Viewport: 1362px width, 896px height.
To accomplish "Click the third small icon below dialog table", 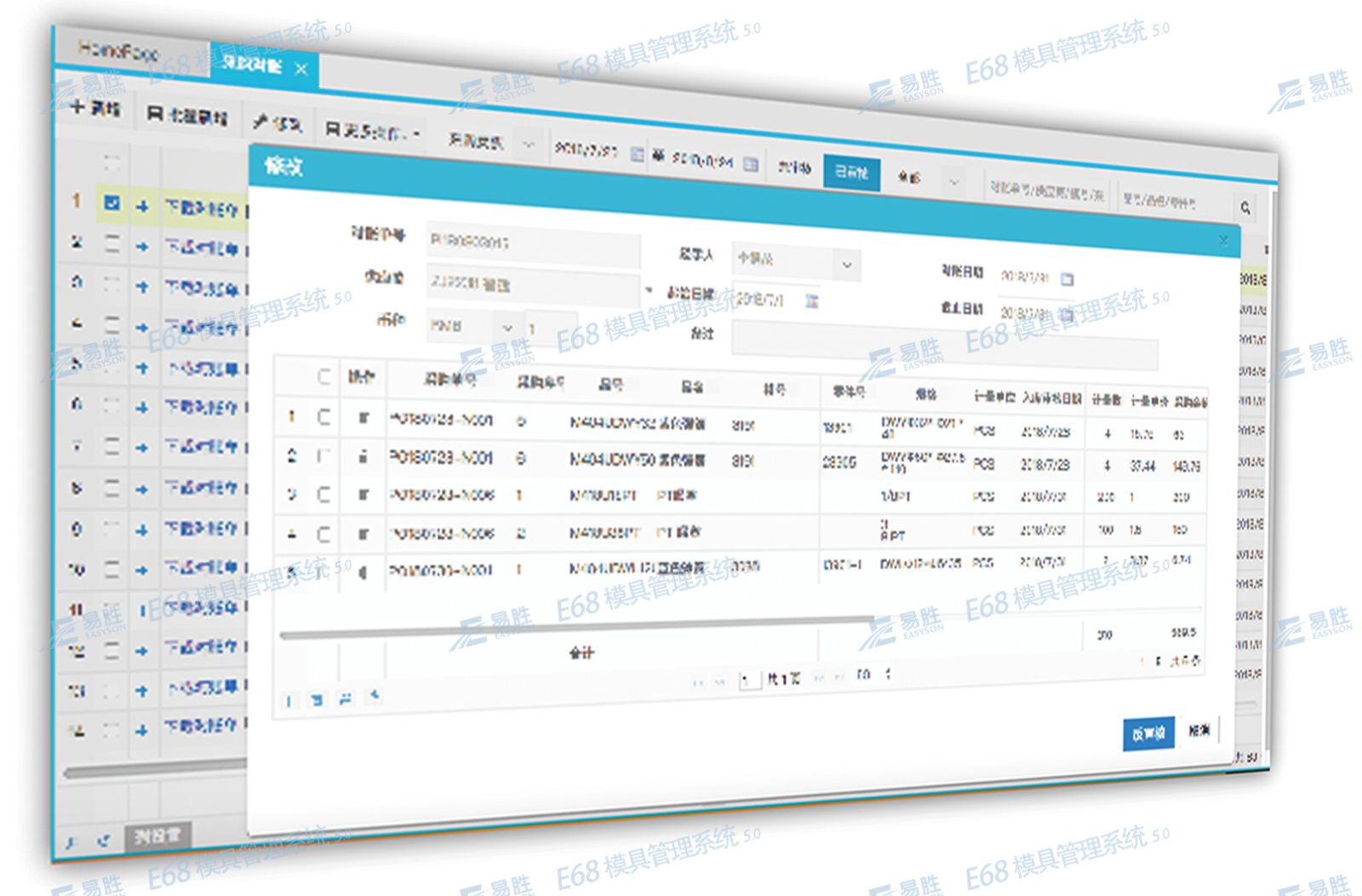I will click(346, 699).
